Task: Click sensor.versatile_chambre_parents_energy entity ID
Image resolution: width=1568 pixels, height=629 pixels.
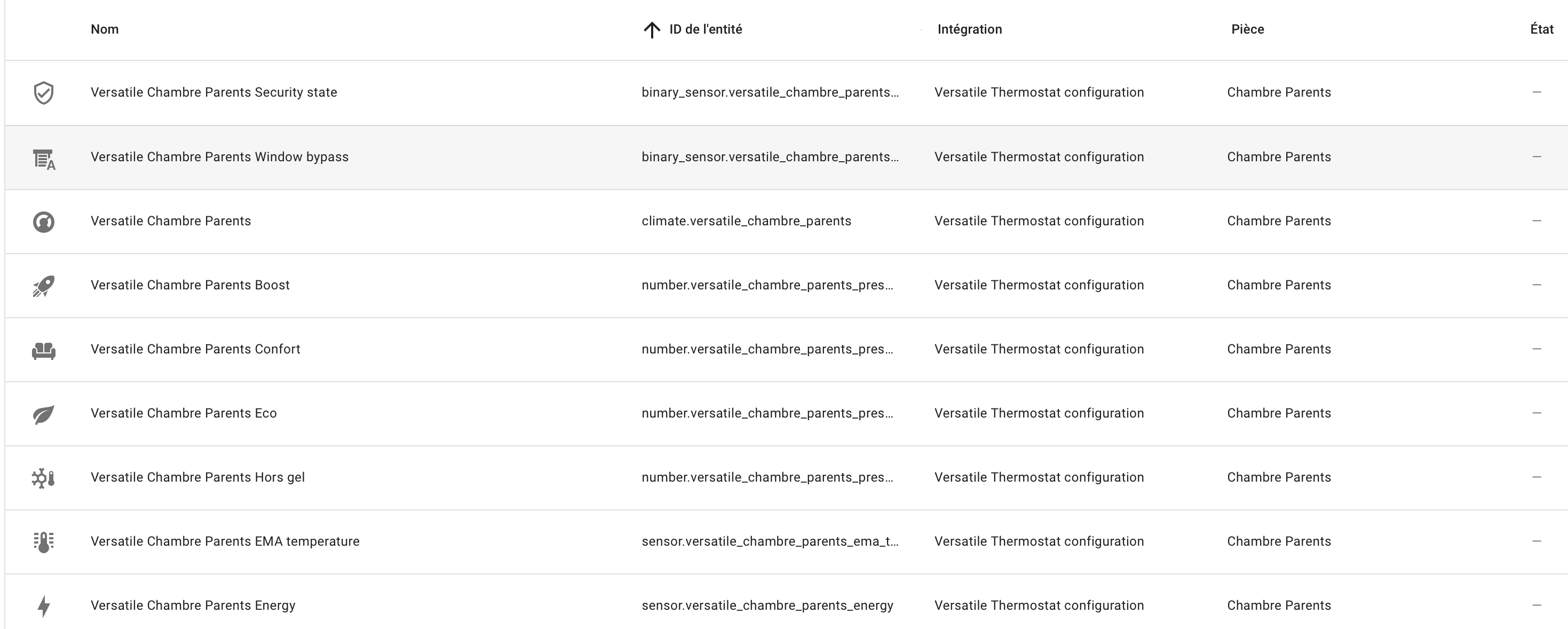Action: point(767,606)
